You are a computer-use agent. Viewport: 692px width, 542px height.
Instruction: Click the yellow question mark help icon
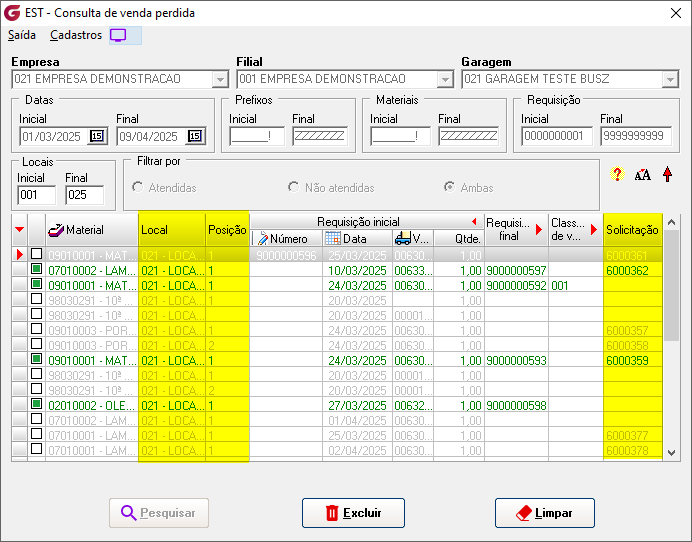click(x=617, y=174)
